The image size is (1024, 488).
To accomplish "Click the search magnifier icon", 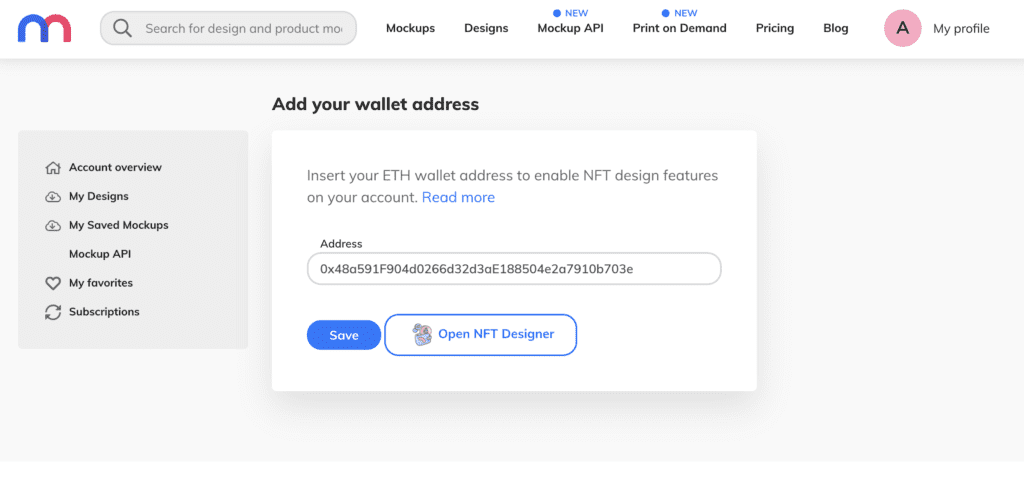I will (x=122, y=28).
